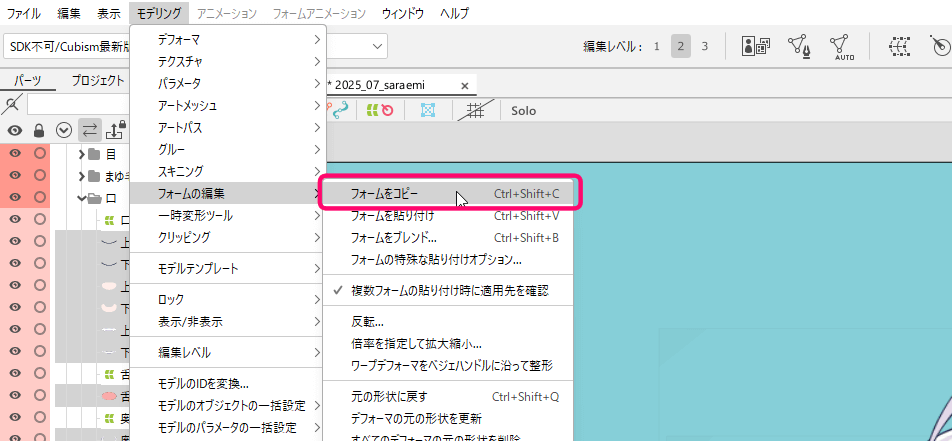The width and height of the screenshot is (952, 441).
Task: Set edit level to 3
Action: tap(704, 46)
